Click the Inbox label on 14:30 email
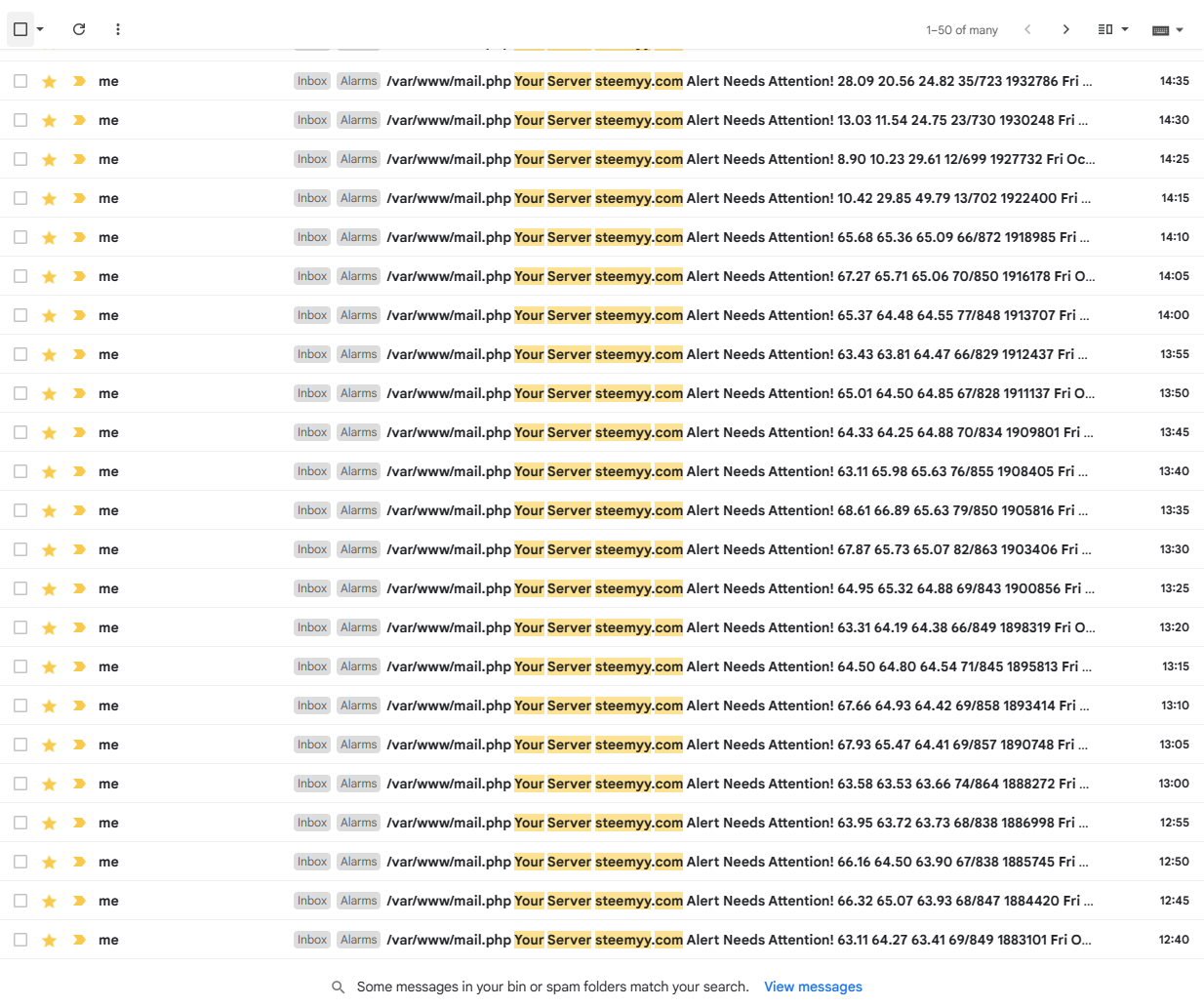Image resolution: width=1204 pixels, height=1007 pixels. (312, 120)
